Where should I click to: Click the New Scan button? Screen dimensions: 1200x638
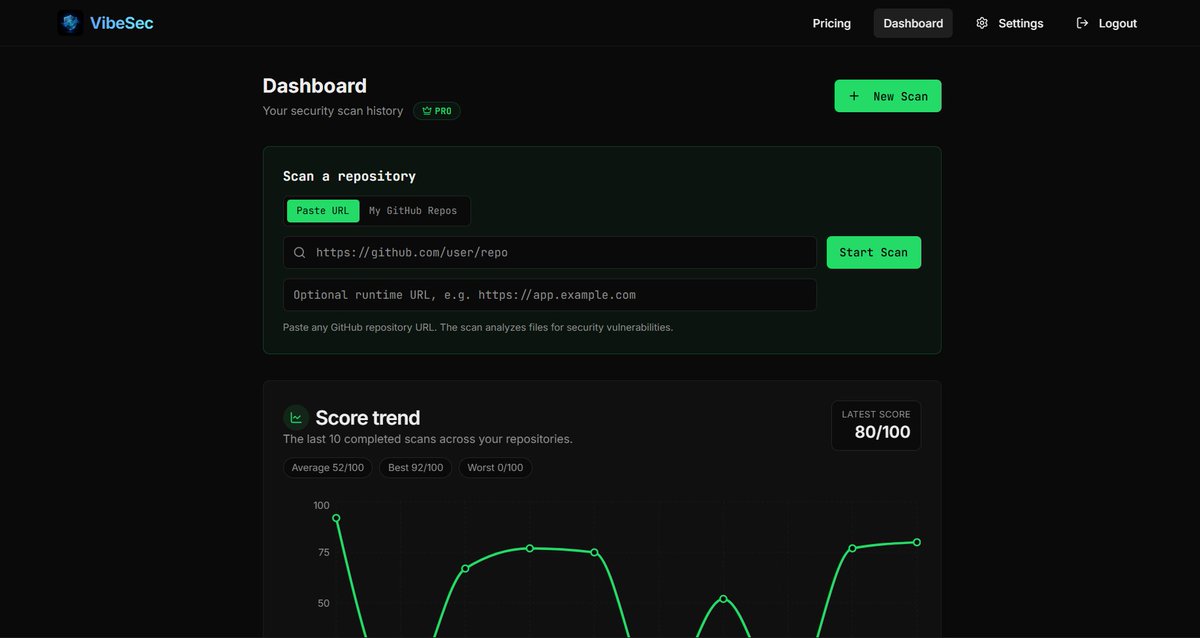click(888, 96)
